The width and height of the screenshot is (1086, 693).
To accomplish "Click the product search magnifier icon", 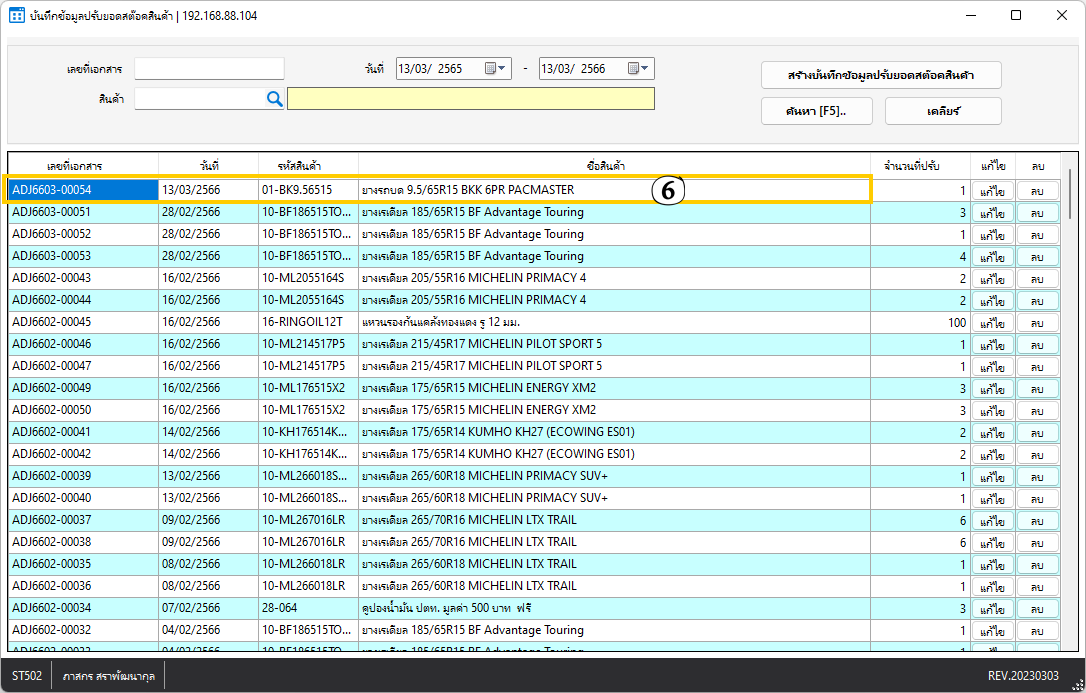I will point(275,98).
